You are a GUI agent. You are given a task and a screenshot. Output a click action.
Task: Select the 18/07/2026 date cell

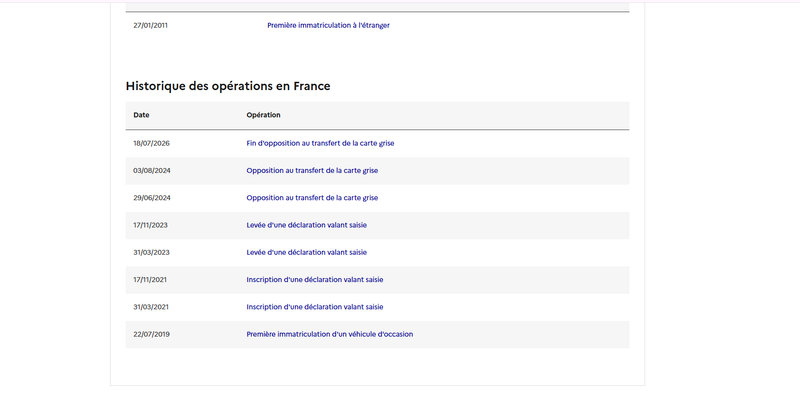[x=152, y=143]
